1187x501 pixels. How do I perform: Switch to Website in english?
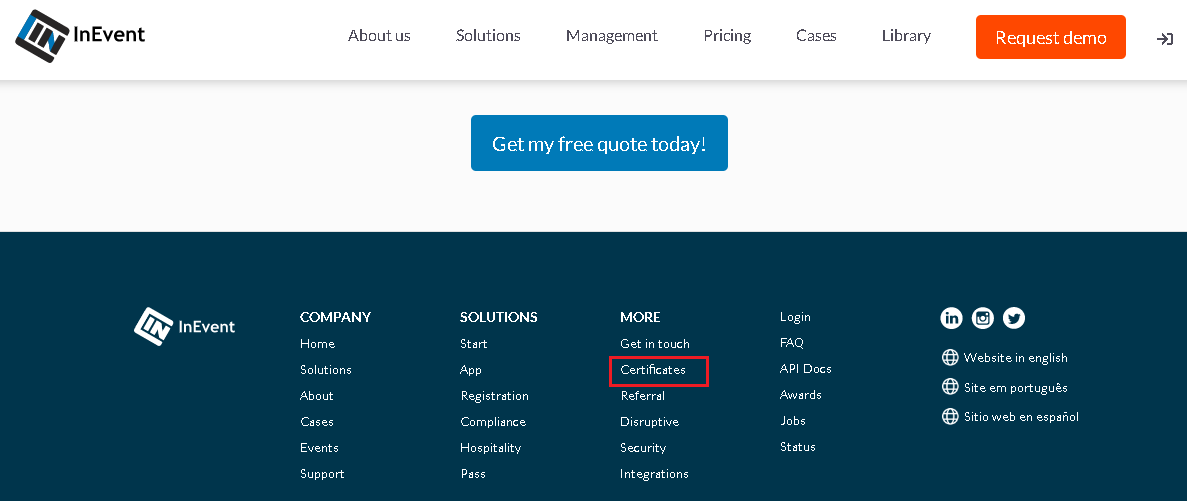click(x=1015, y=357)
